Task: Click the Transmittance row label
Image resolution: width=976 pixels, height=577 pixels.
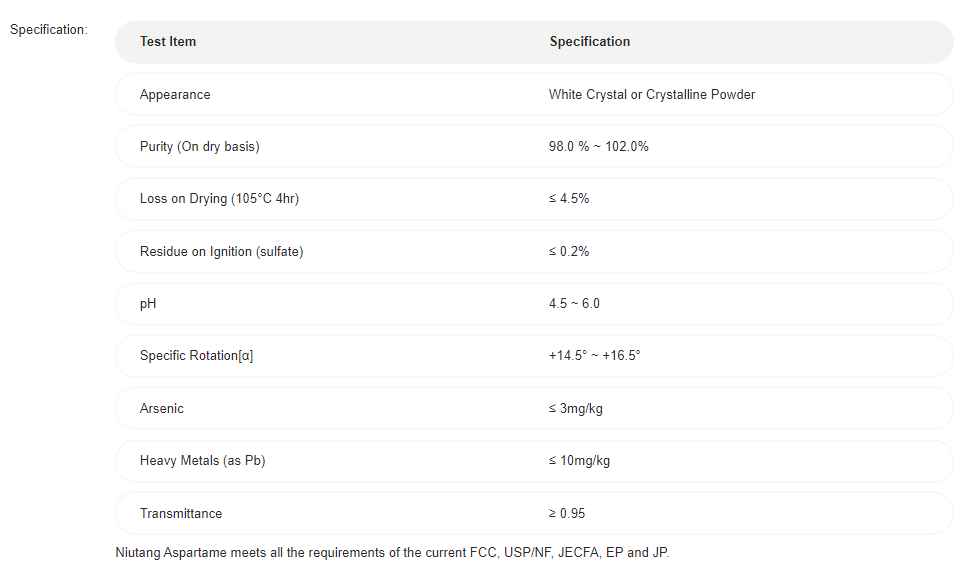Action: pyautogui.click(x=181, y=514)
